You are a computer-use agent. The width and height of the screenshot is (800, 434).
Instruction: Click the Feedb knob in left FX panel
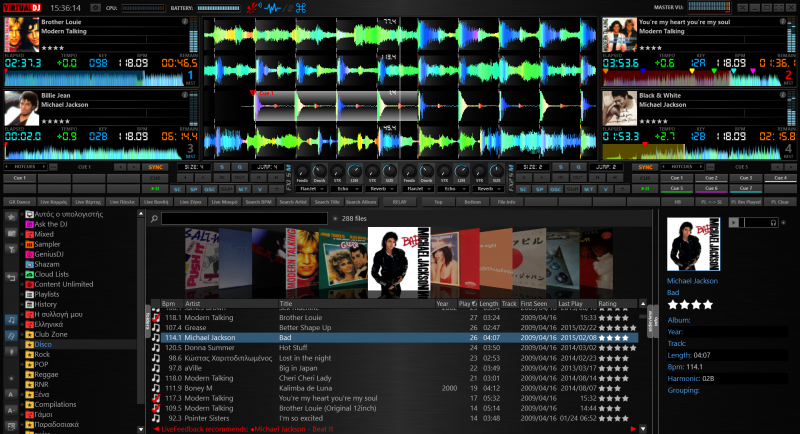[x=303, y=172]
